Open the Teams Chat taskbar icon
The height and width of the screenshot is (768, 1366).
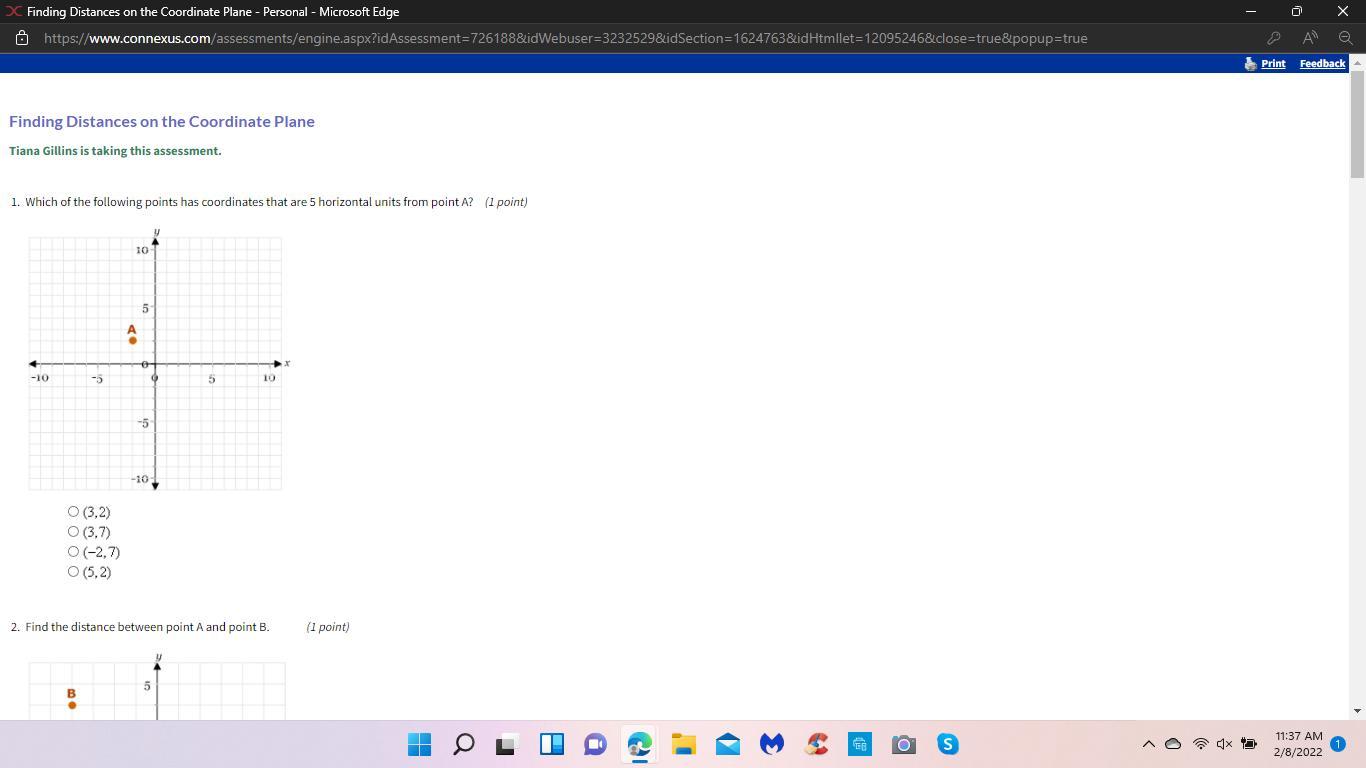pos(595,744)
